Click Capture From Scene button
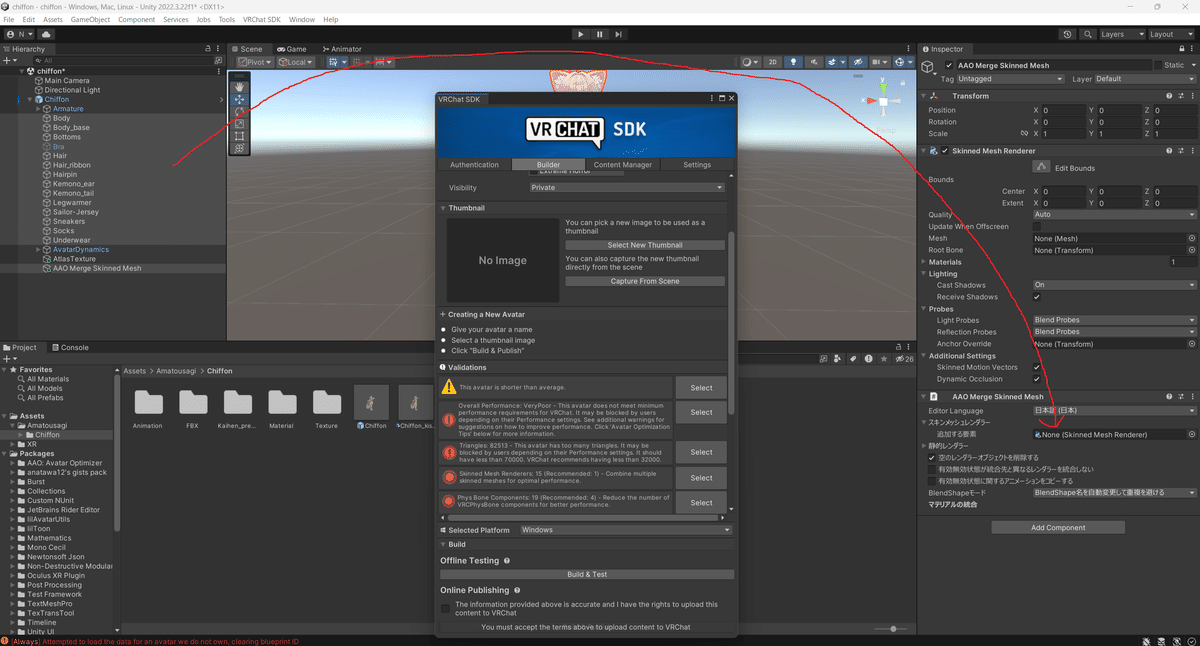 (645, 281)
